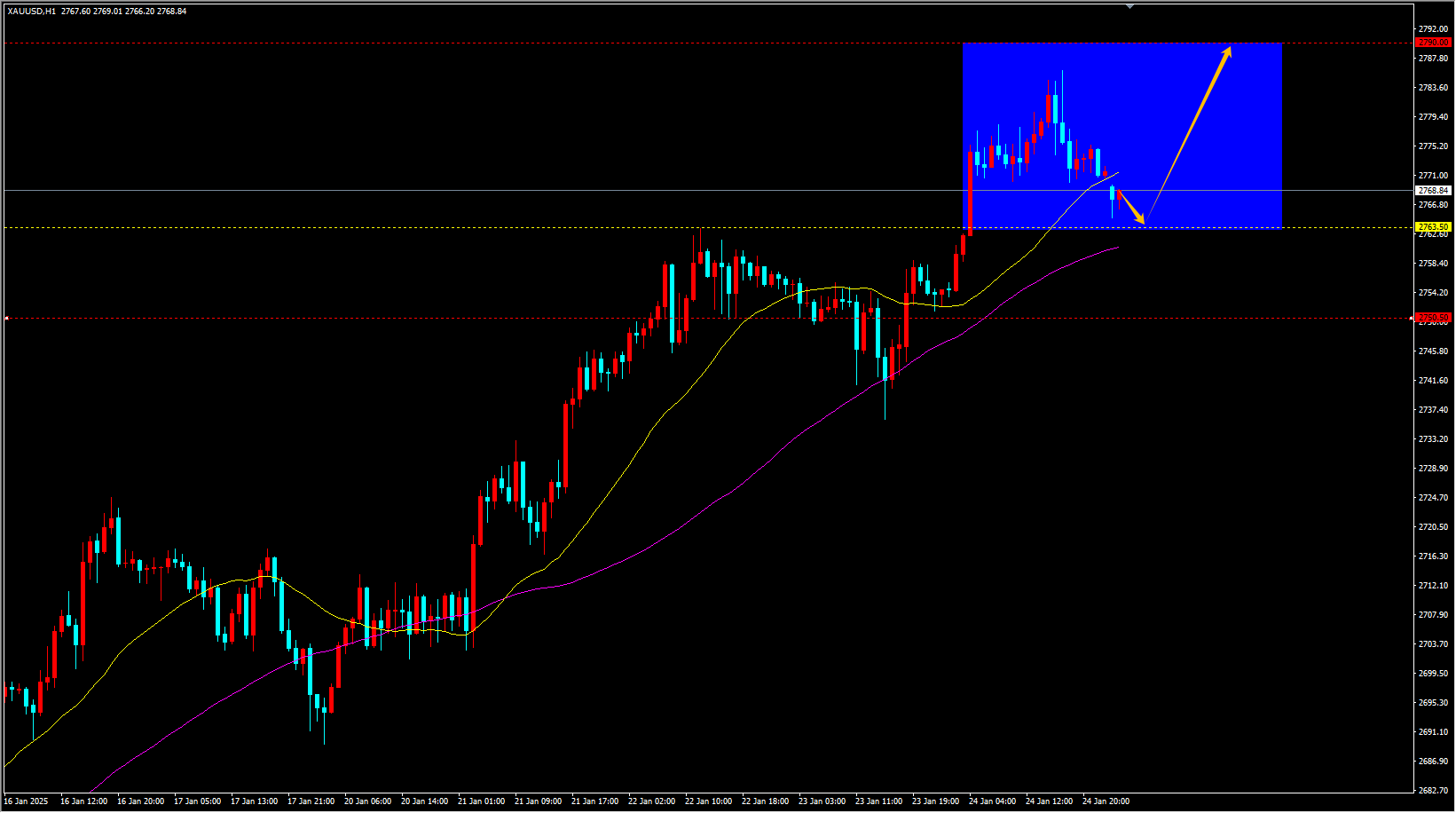The width and height of the screenshot is (1456, 813).
Task: Click the 2724.70 price scale label
Action: point(1434,498)
